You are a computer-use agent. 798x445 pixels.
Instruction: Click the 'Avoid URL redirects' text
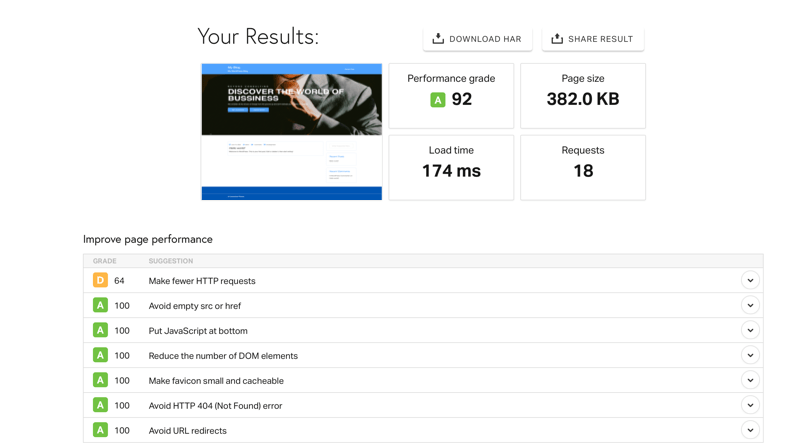188,431
